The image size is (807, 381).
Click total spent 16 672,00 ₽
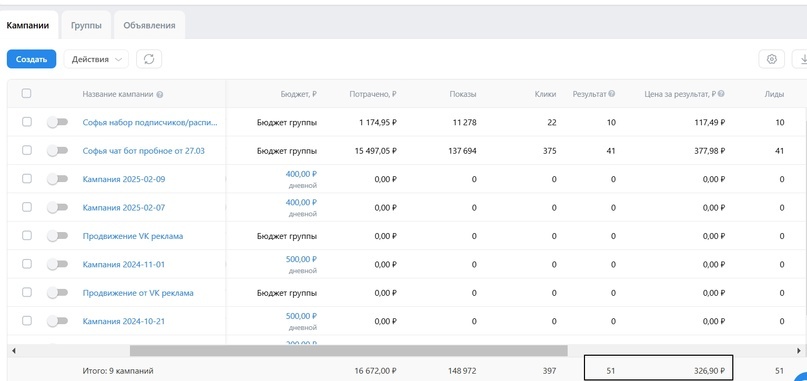pyautogui.click(x=376, y=371)
